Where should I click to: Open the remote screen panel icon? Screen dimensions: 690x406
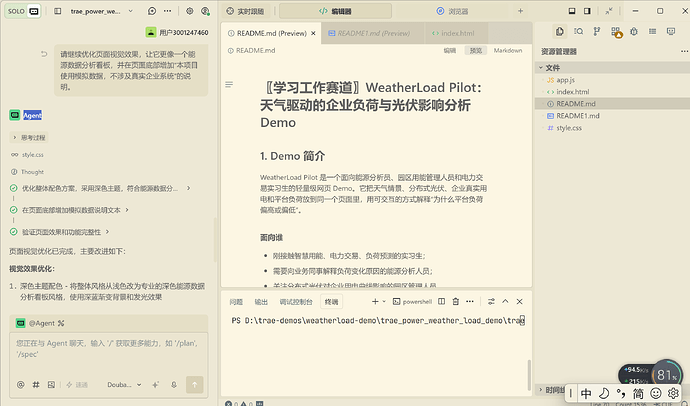click(x=671, y=31)
